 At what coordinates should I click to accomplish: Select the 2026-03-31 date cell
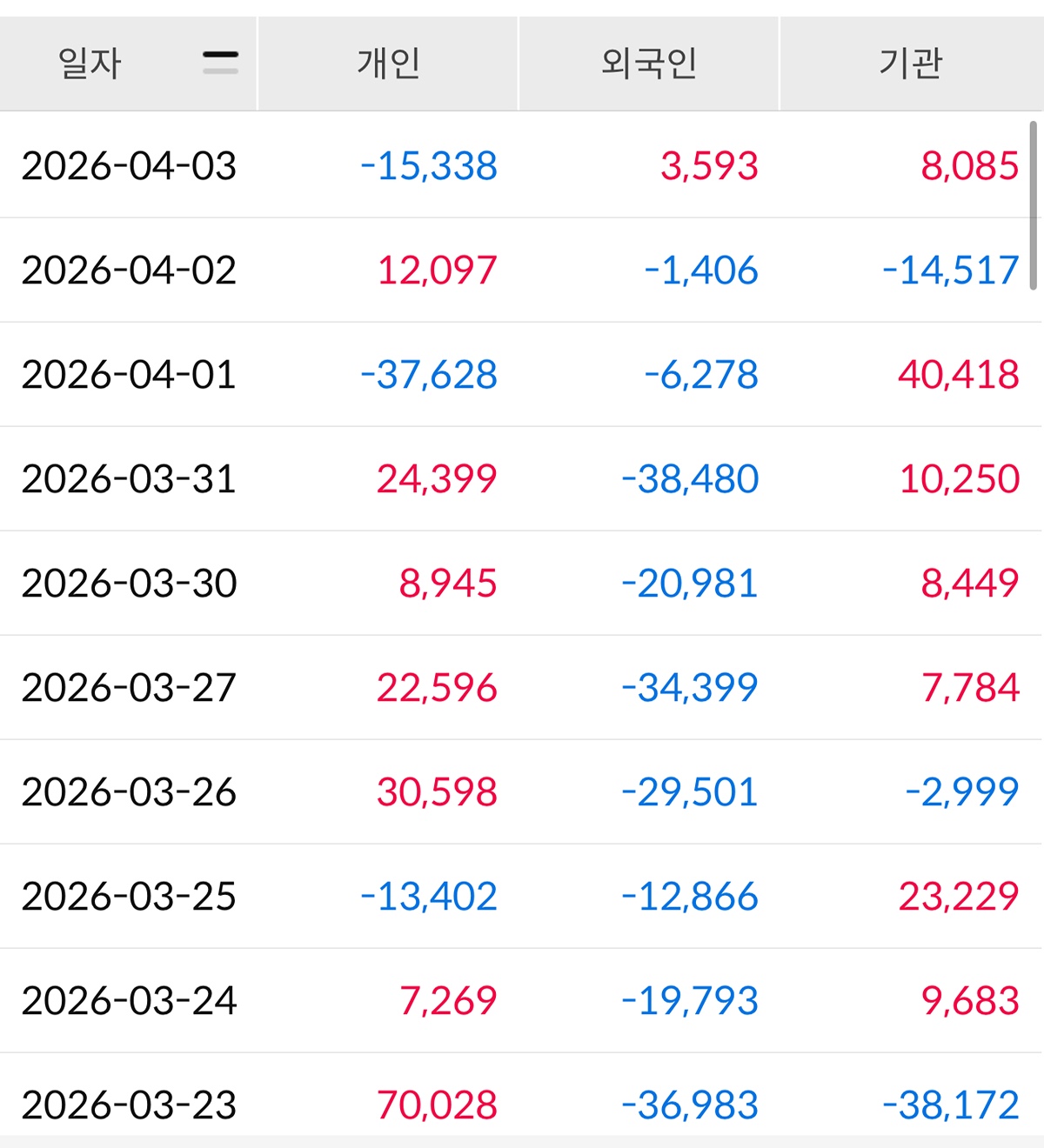click(x=129, y=479)
